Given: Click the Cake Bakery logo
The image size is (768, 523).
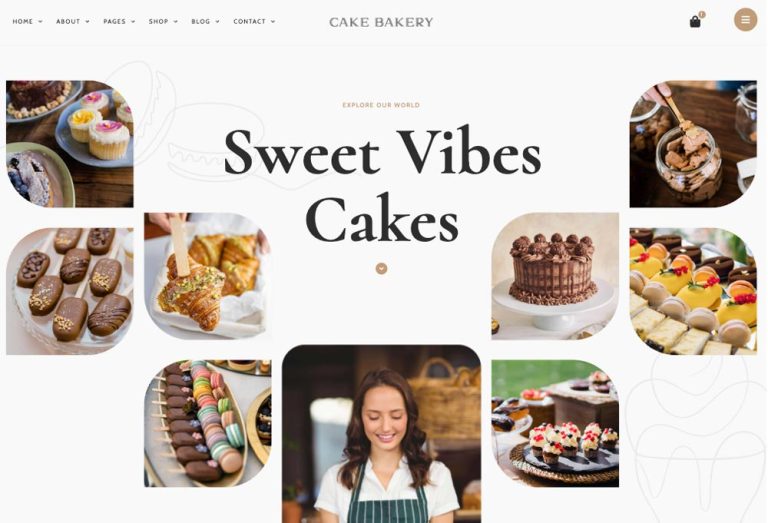Looking at the screenshot, I should [x=381, y=22].
